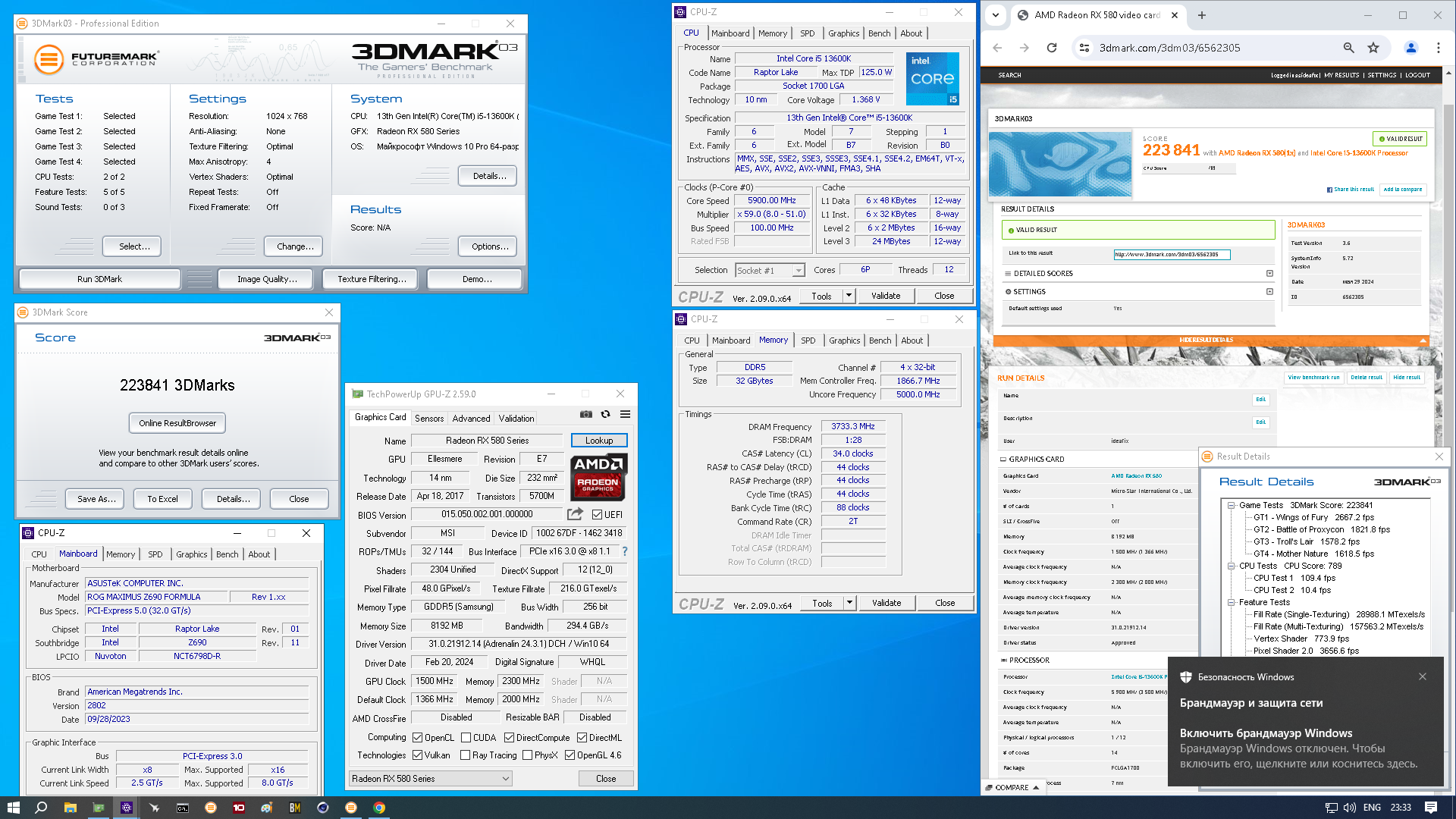Image resolution: width=1456 pixels, height=819 pixels.
Task: Click the result link URL field
Action: tap(1172, 255)
